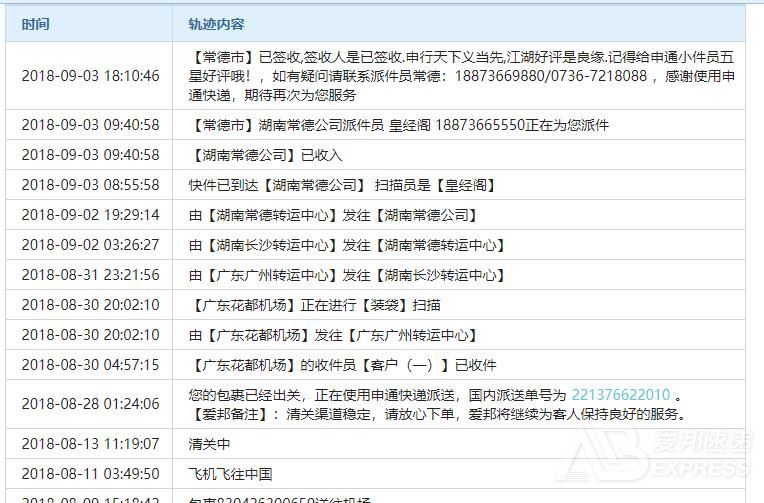Image resolution: width=764 pixels, height=503 pixels.
Task: Select the 2018-09-03 18:10:46 timestamp cell
Action: point(90,76)
